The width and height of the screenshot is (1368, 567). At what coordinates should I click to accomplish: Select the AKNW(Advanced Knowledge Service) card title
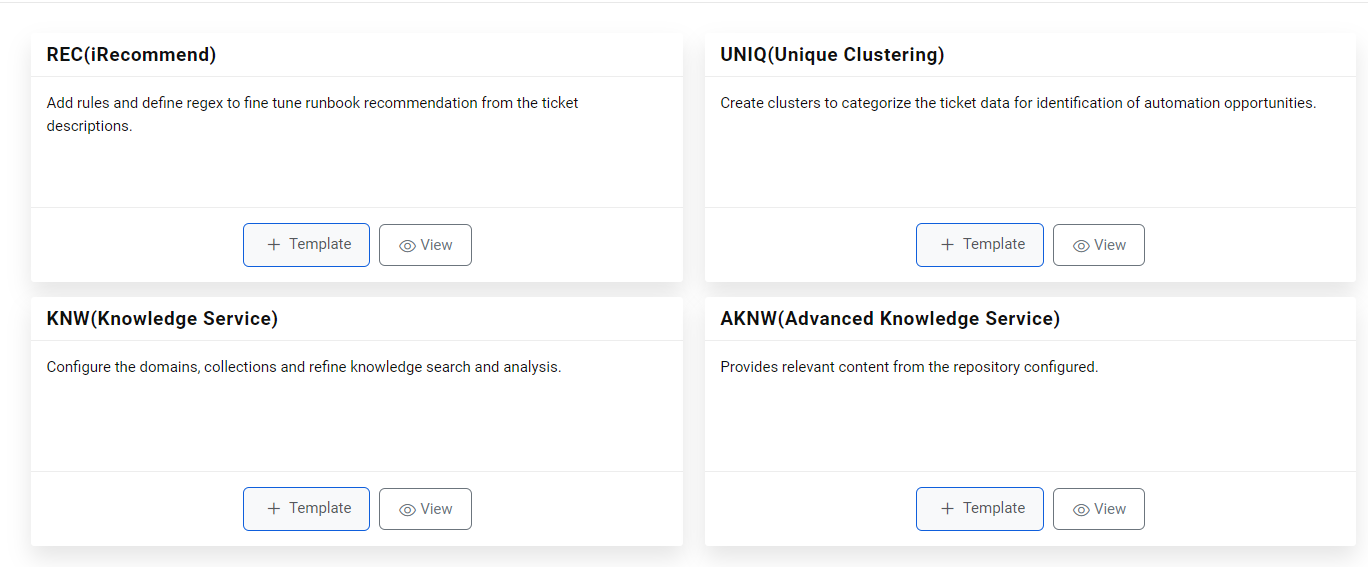pyautogui.click(x=890, y=319)
